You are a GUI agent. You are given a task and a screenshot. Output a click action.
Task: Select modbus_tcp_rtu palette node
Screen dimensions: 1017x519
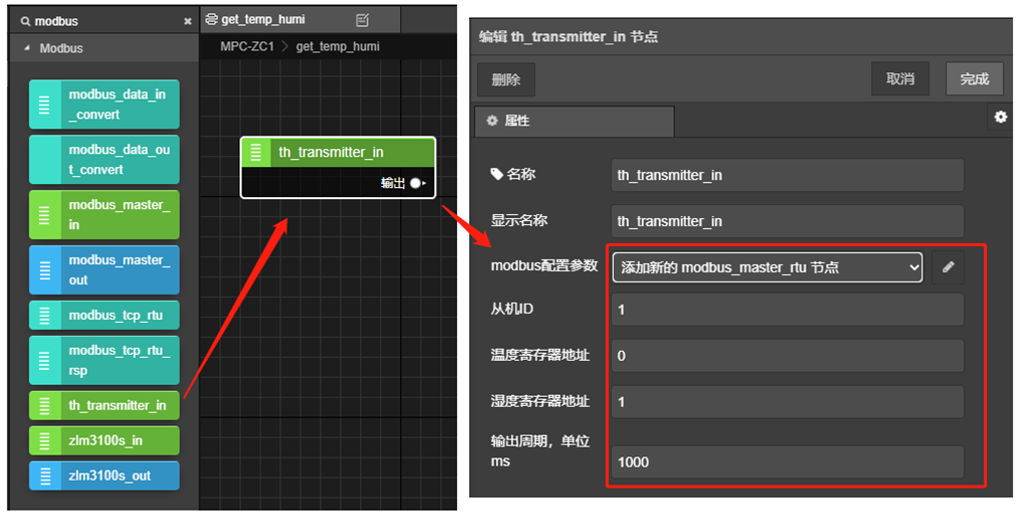pyautogui.click(x=104, y=315)
